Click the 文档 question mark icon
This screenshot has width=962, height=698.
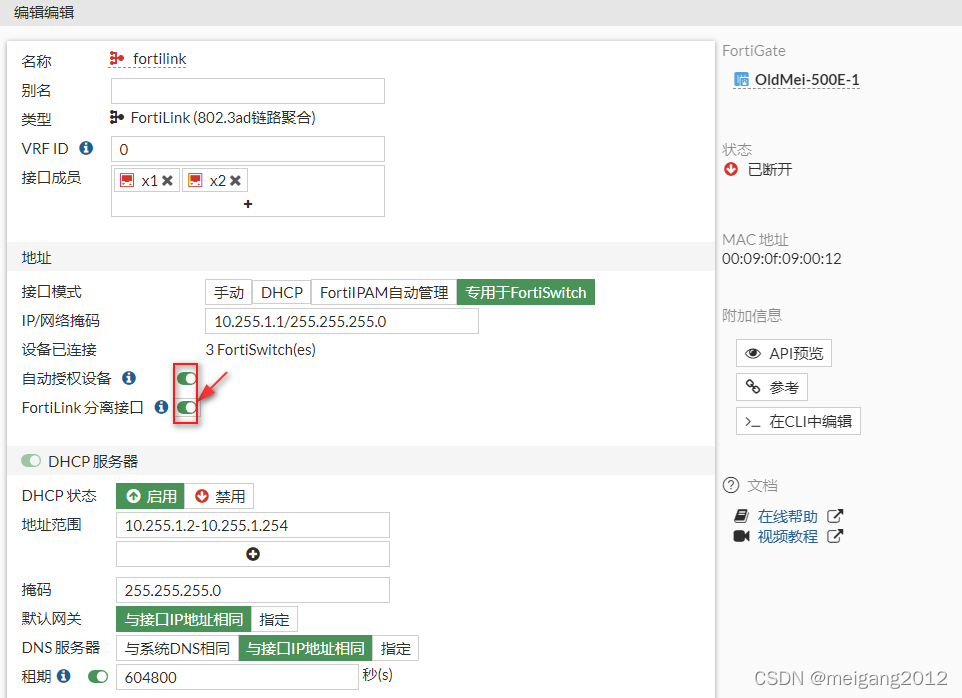(x=731, y=485)
